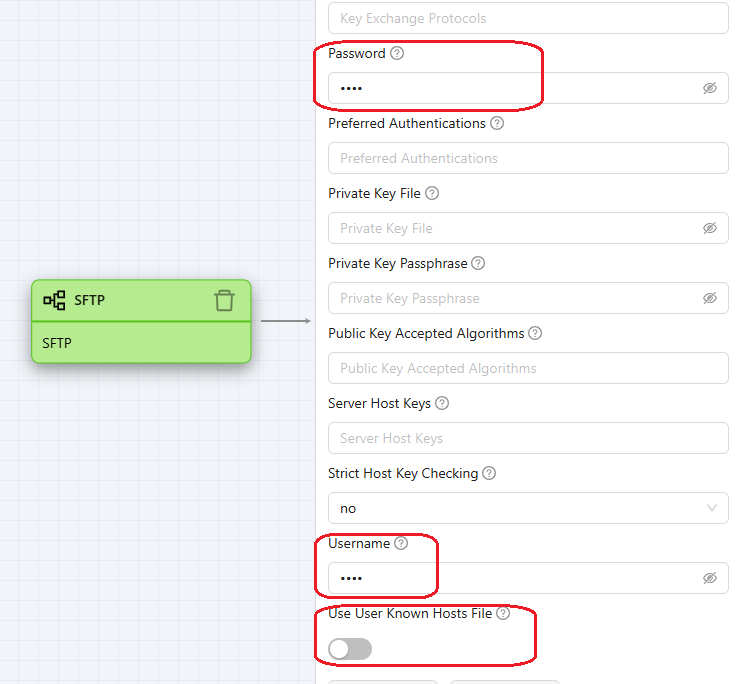Click Private Key Passphrase help icon
The height and width of the screenshot is (684, 739).
click(478, 263)
